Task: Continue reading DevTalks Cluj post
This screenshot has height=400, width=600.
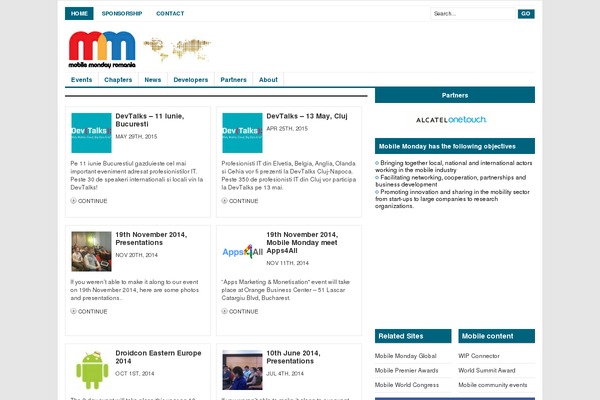Action: pos(243,201)
